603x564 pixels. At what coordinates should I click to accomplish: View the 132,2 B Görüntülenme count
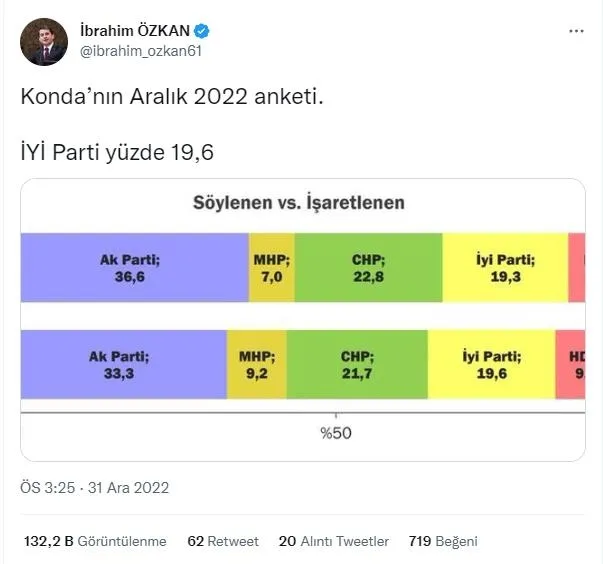point(95,541)
